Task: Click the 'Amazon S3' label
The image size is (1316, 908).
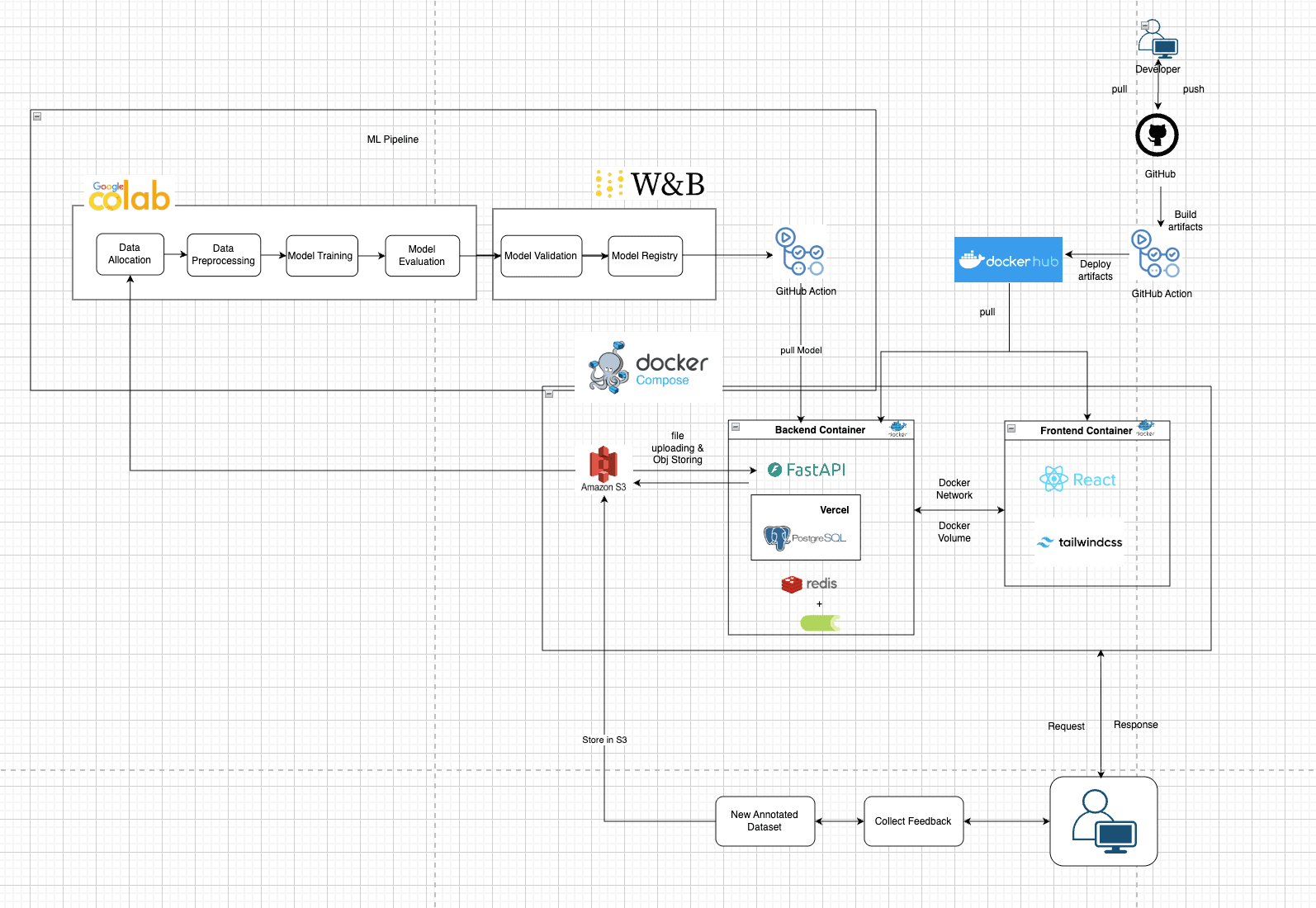Action: click(604, 487)
